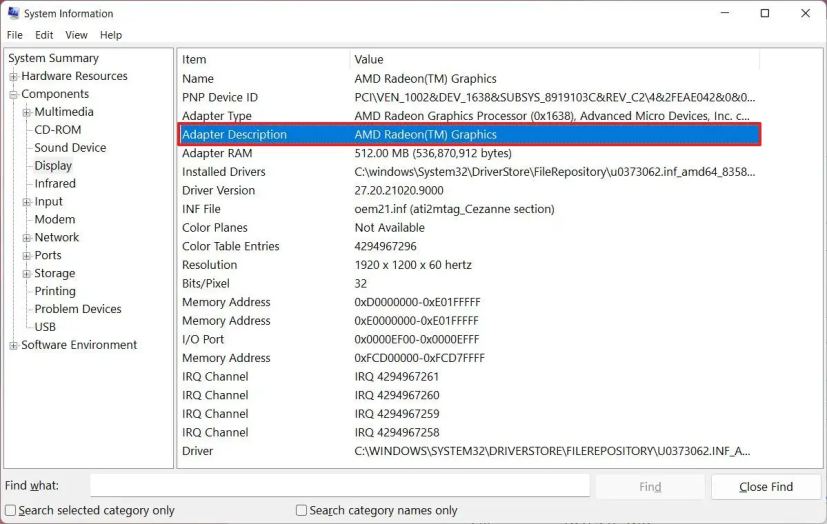The image size is (827, 524).
Task: Select Problem Devices in the tree
Action: click(x=78, y=309)
